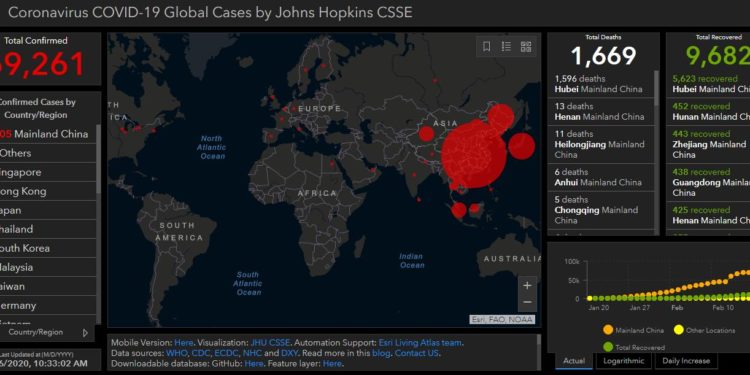750x375 pixels.
Task: Open the JHU CSSE visualization link
Action: click(x=270, y=343)
